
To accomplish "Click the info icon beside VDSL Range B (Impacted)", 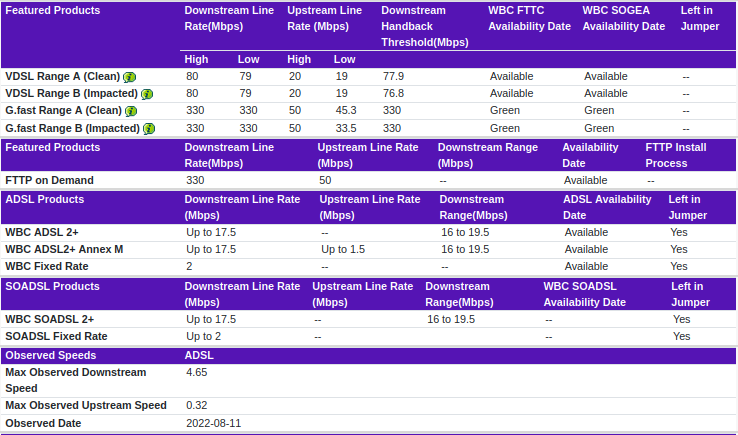I will [x=147, y=94].
